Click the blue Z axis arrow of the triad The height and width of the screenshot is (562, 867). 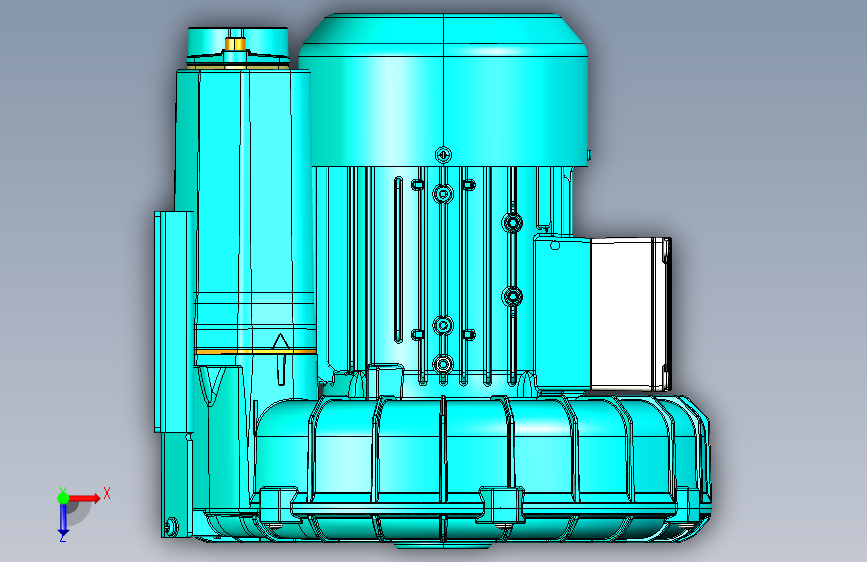63,519
